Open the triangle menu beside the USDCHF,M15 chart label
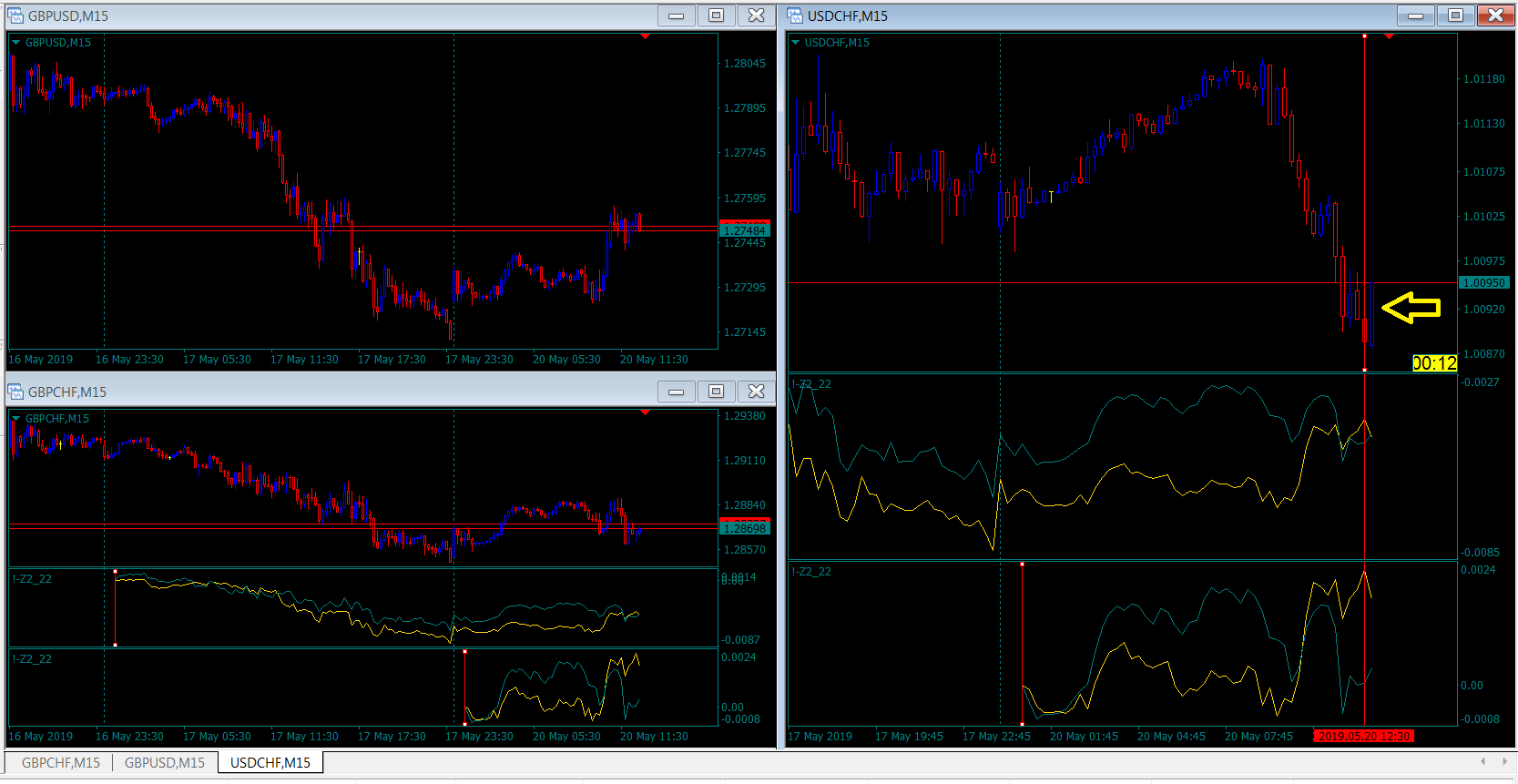 795,43
